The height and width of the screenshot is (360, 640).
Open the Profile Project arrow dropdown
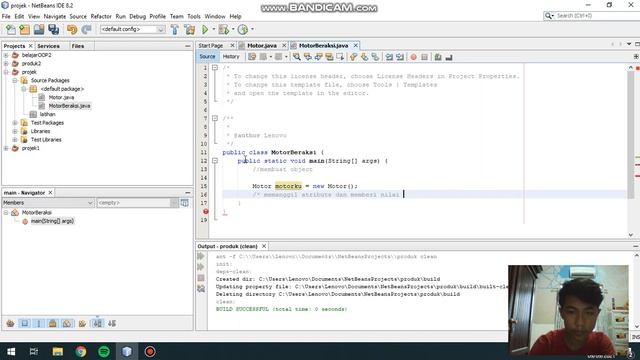[x=252, y=29]
